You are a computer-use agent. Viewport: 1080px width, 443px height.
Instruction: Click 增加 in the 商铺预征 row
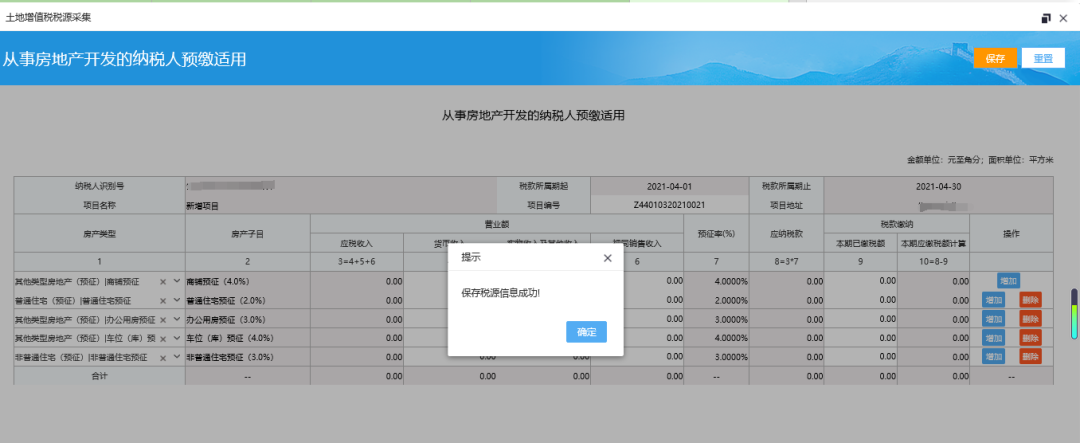(x=1008, y=281)
